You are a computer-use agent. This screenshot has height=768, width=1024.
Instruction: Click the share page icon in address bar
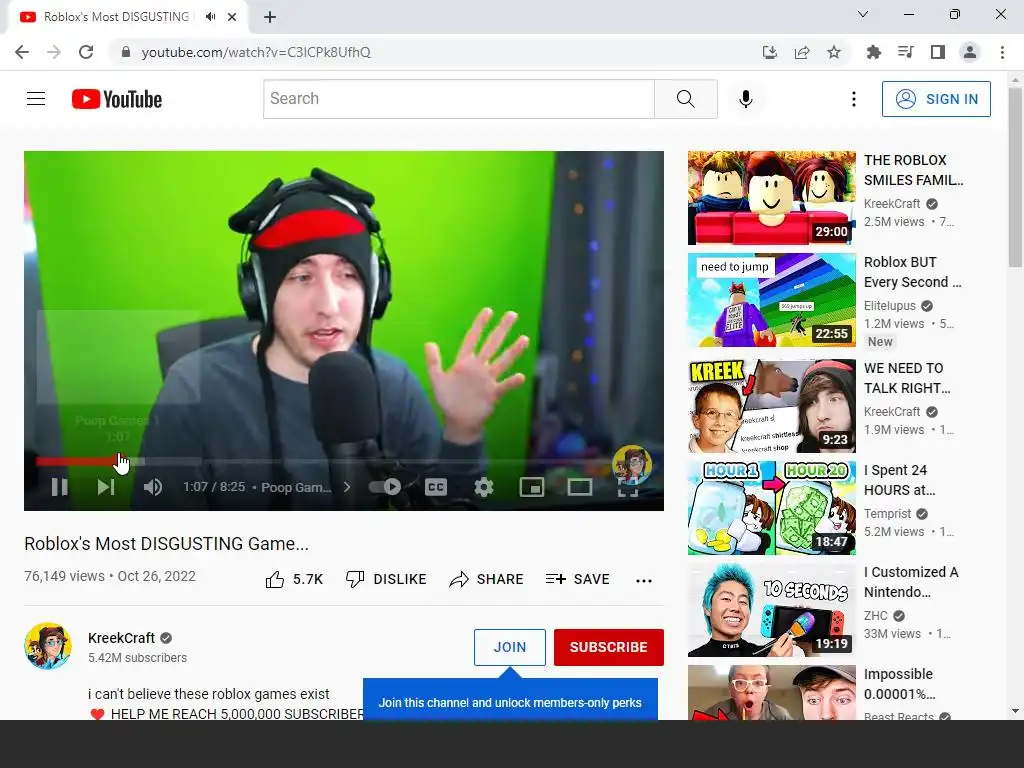(802, 52)
